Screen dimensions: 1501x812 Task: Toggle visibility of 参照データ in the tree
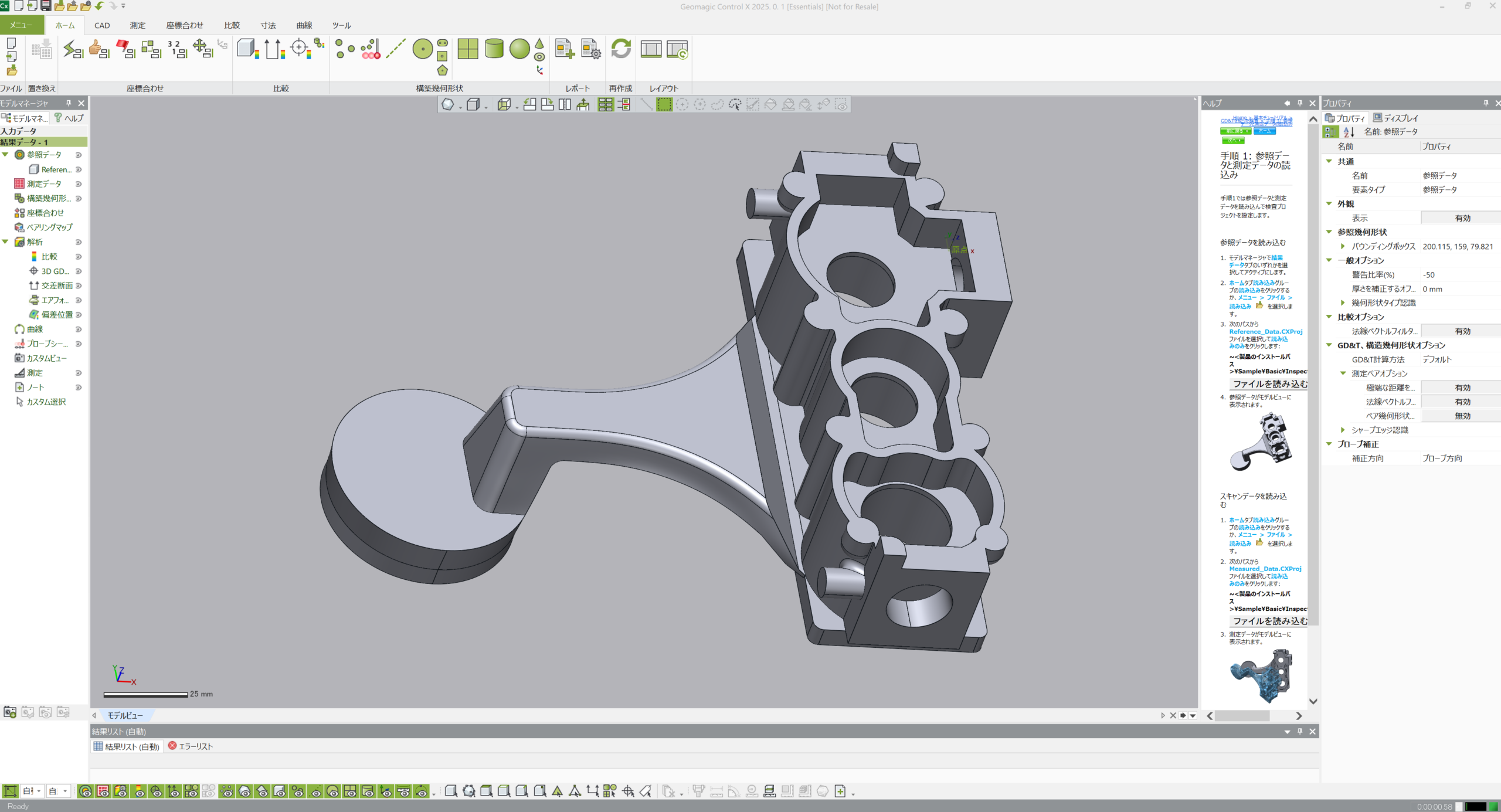[79, 155]
